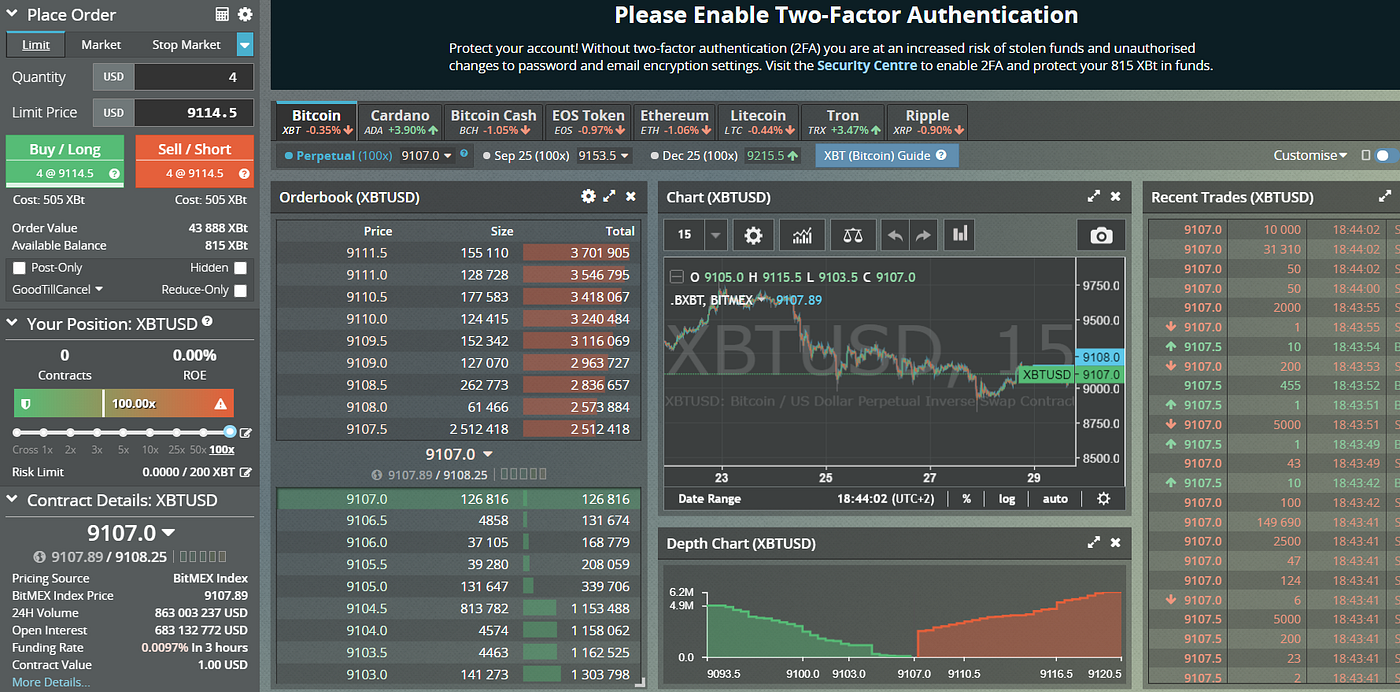Open the Security Centre link
This screenshot has height=692, width=1400.
pyautogui.click(x=866, y=66)
